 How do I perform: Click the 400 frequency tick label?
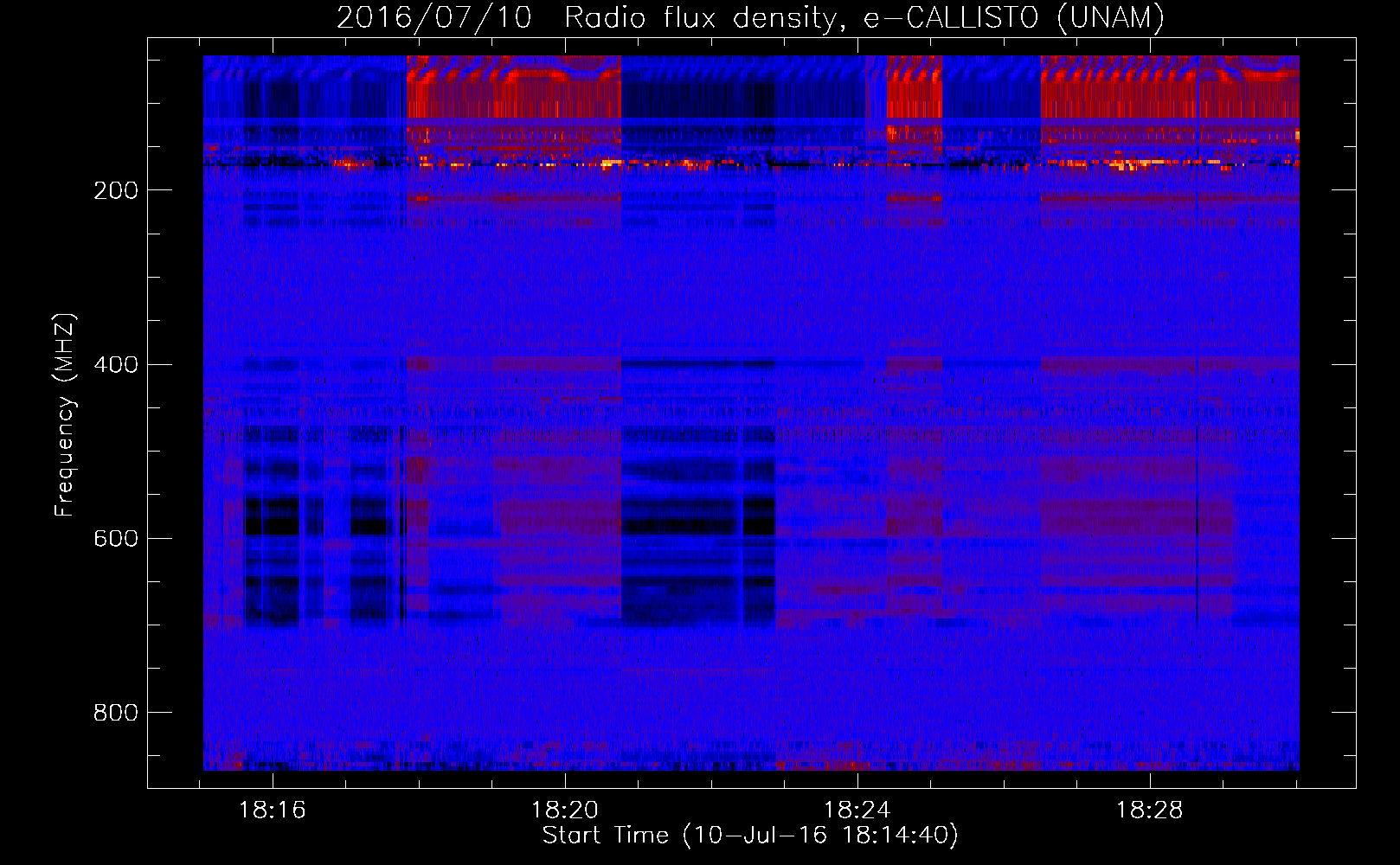tap(116, 364)
